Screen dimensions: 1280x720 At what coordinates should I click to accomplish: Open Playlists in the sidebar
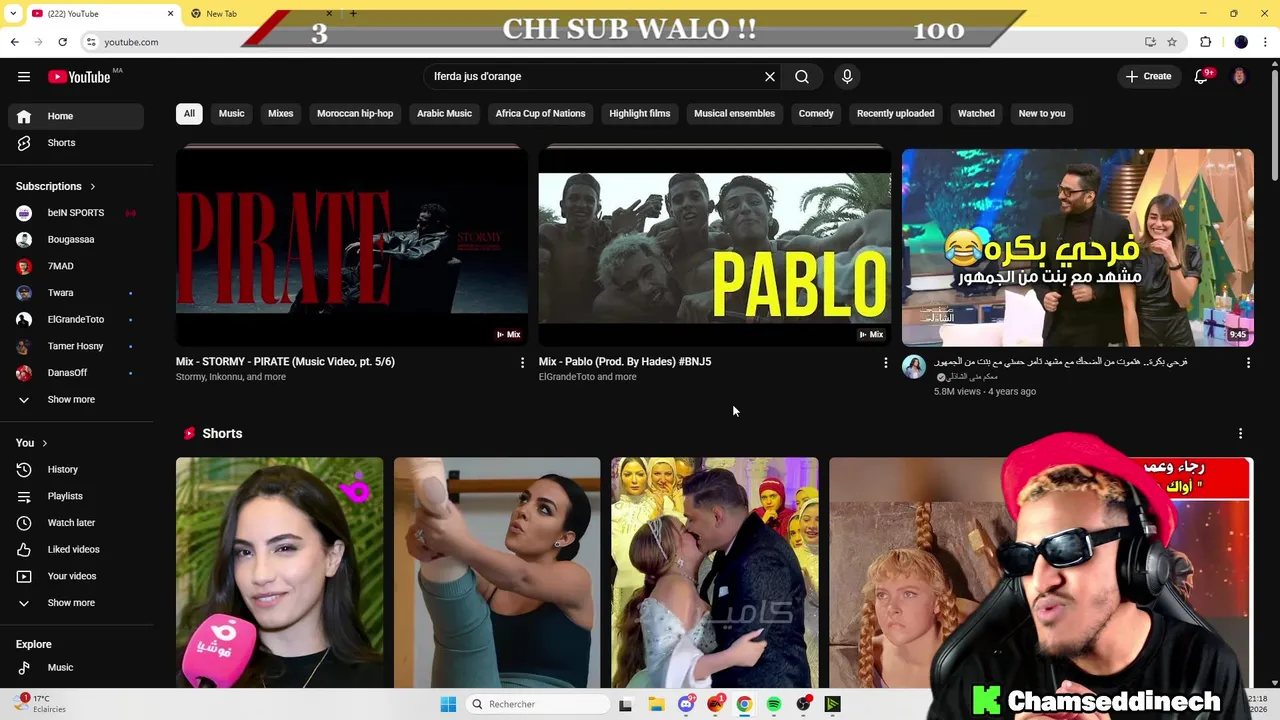click(76, 496)
